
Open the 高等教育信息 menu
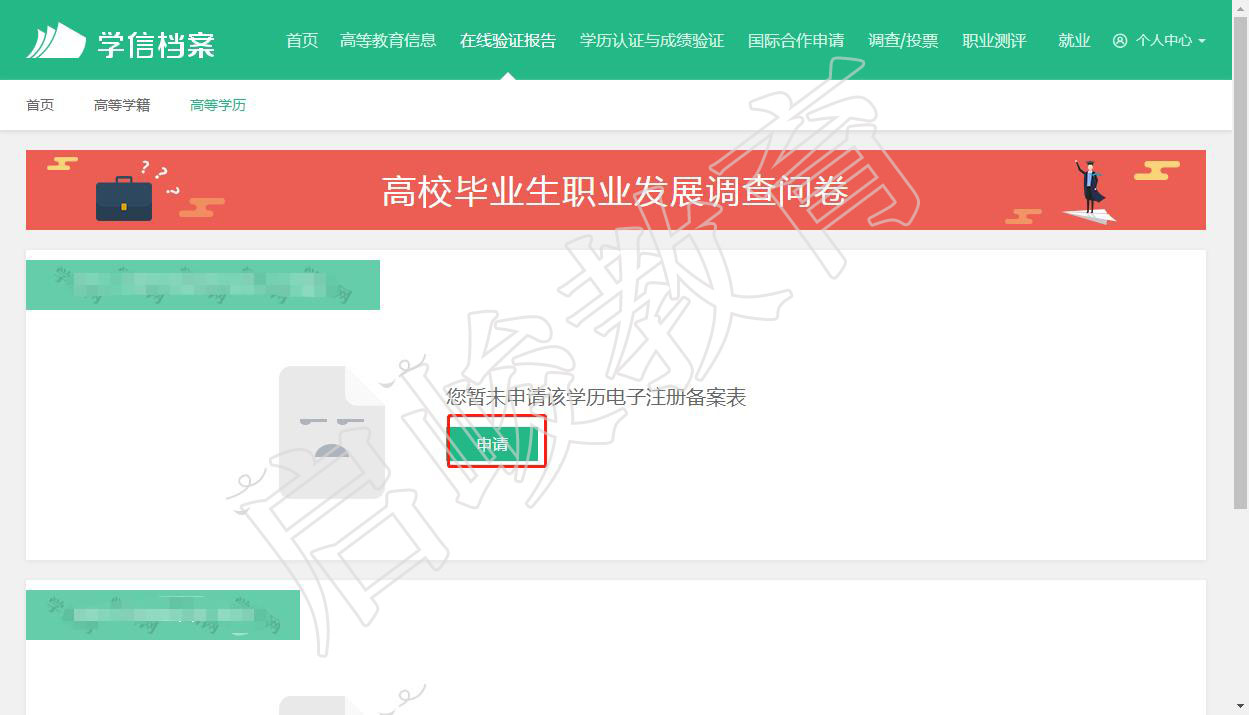pyautogui.click(x=388, y=41)
